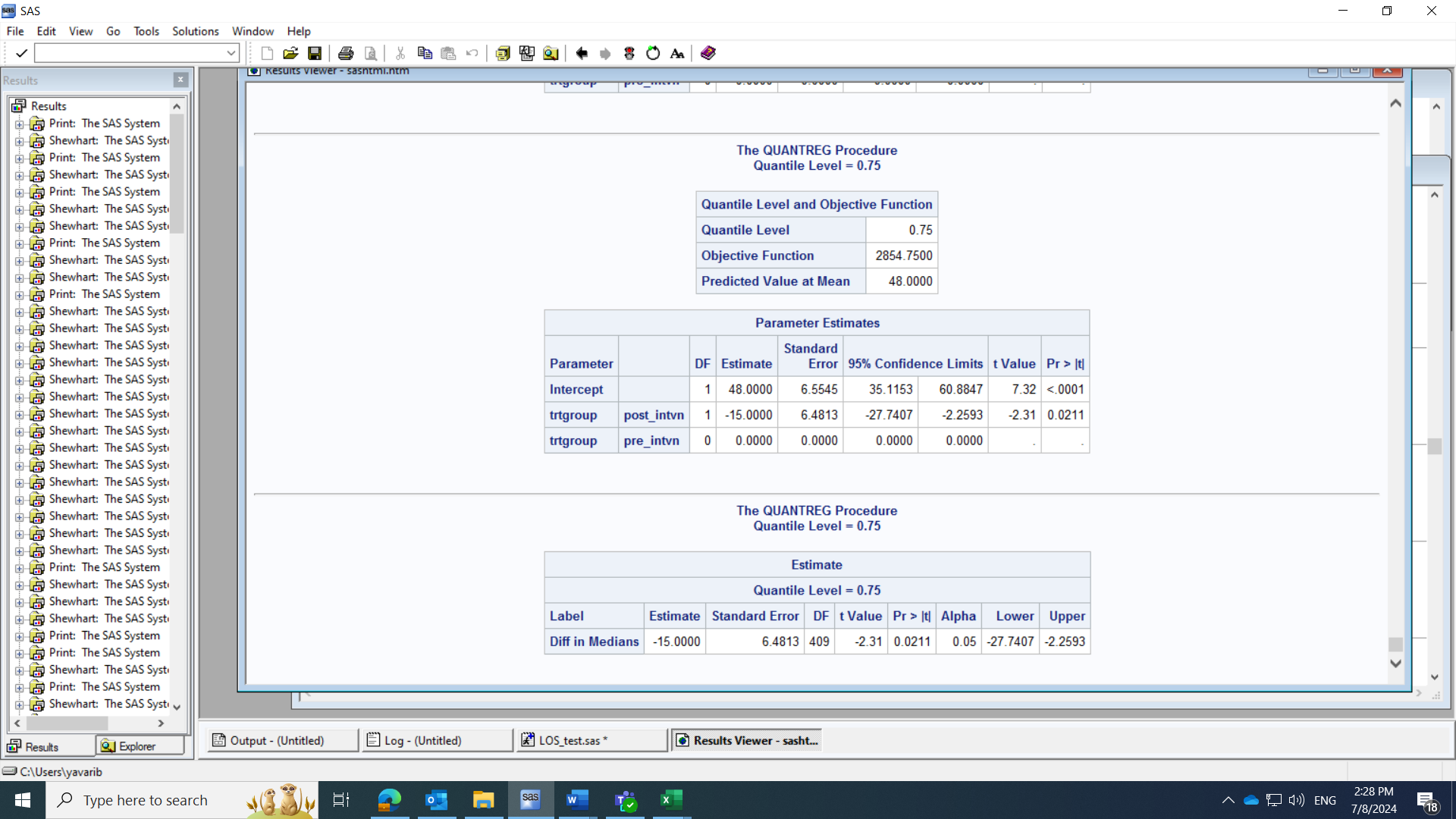Click the Stop traffic light icon
1456x819 pixels.
pos(629,53)
